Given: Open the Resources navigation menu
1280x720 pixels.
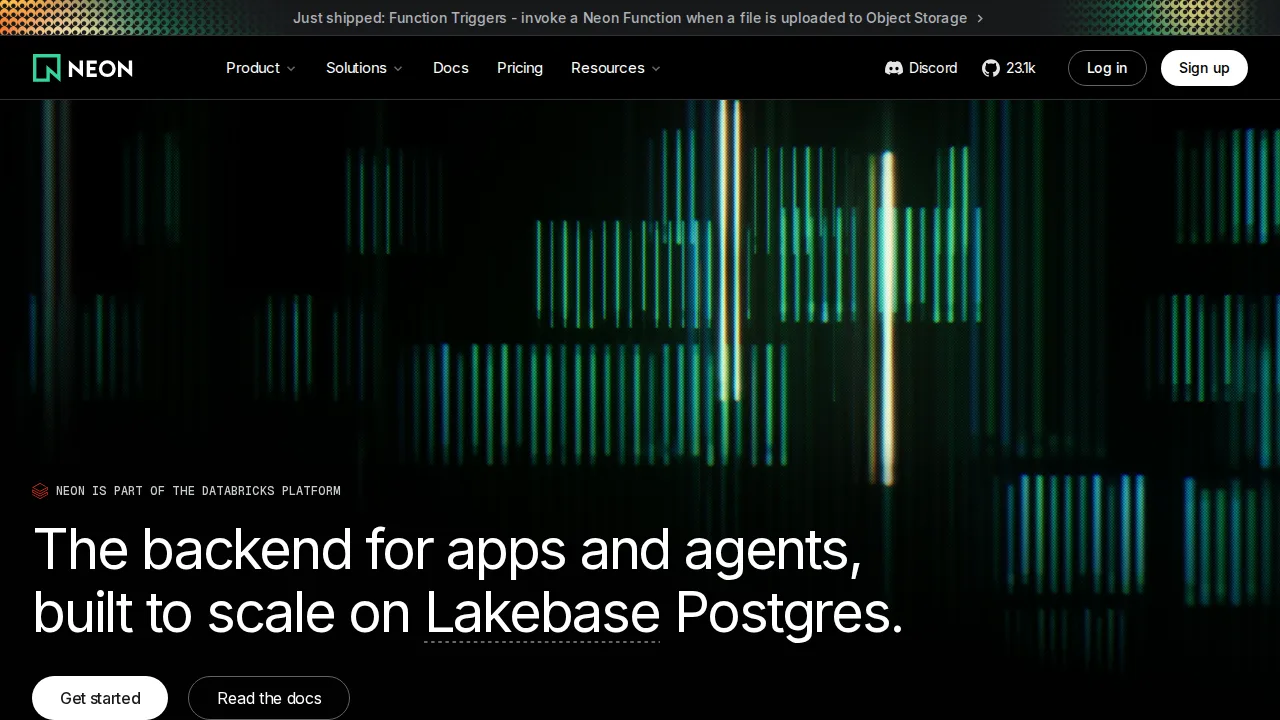Looking at the screenshot, I should coord(616,68).
